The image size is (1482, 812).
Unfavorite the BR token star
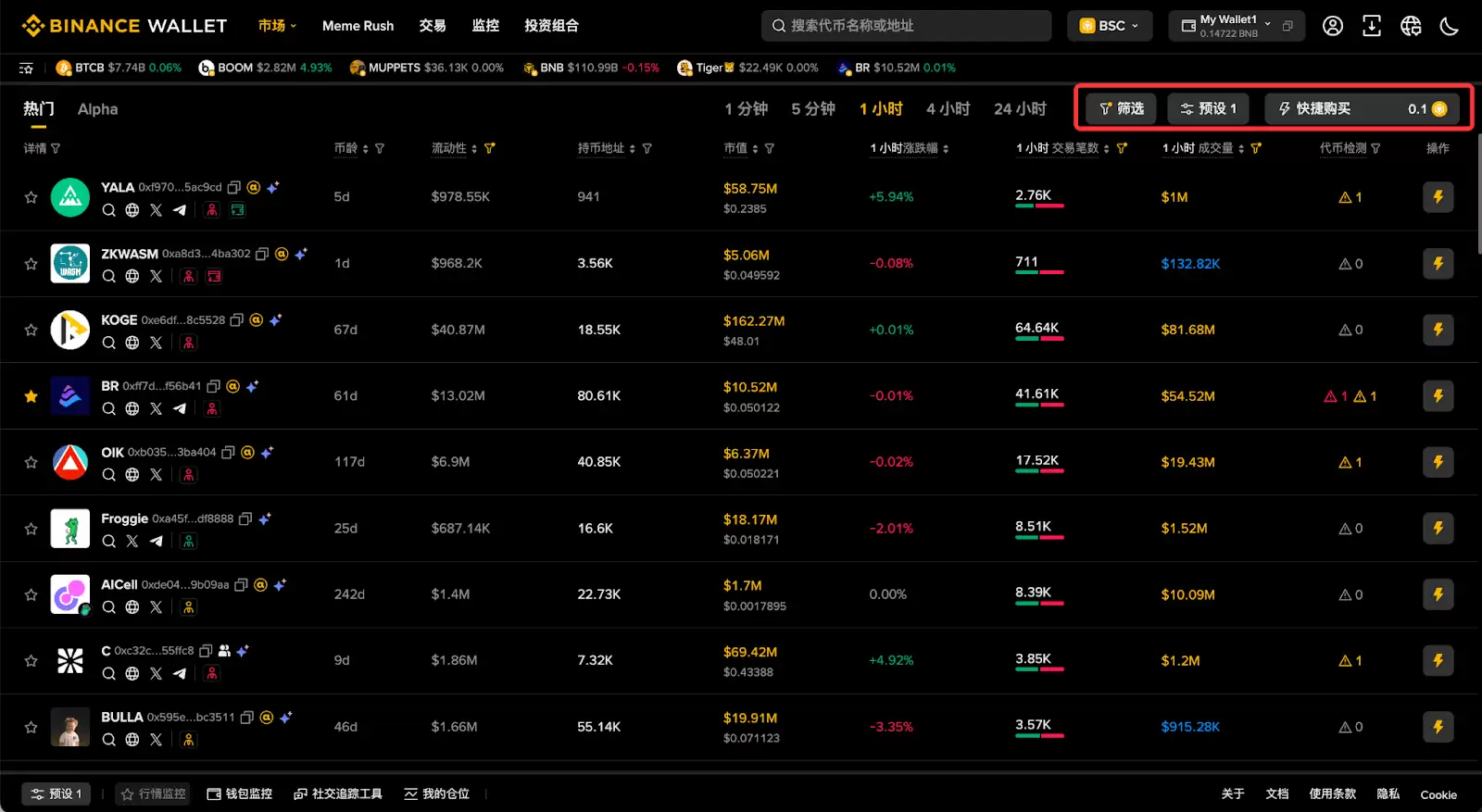[31, 396]
